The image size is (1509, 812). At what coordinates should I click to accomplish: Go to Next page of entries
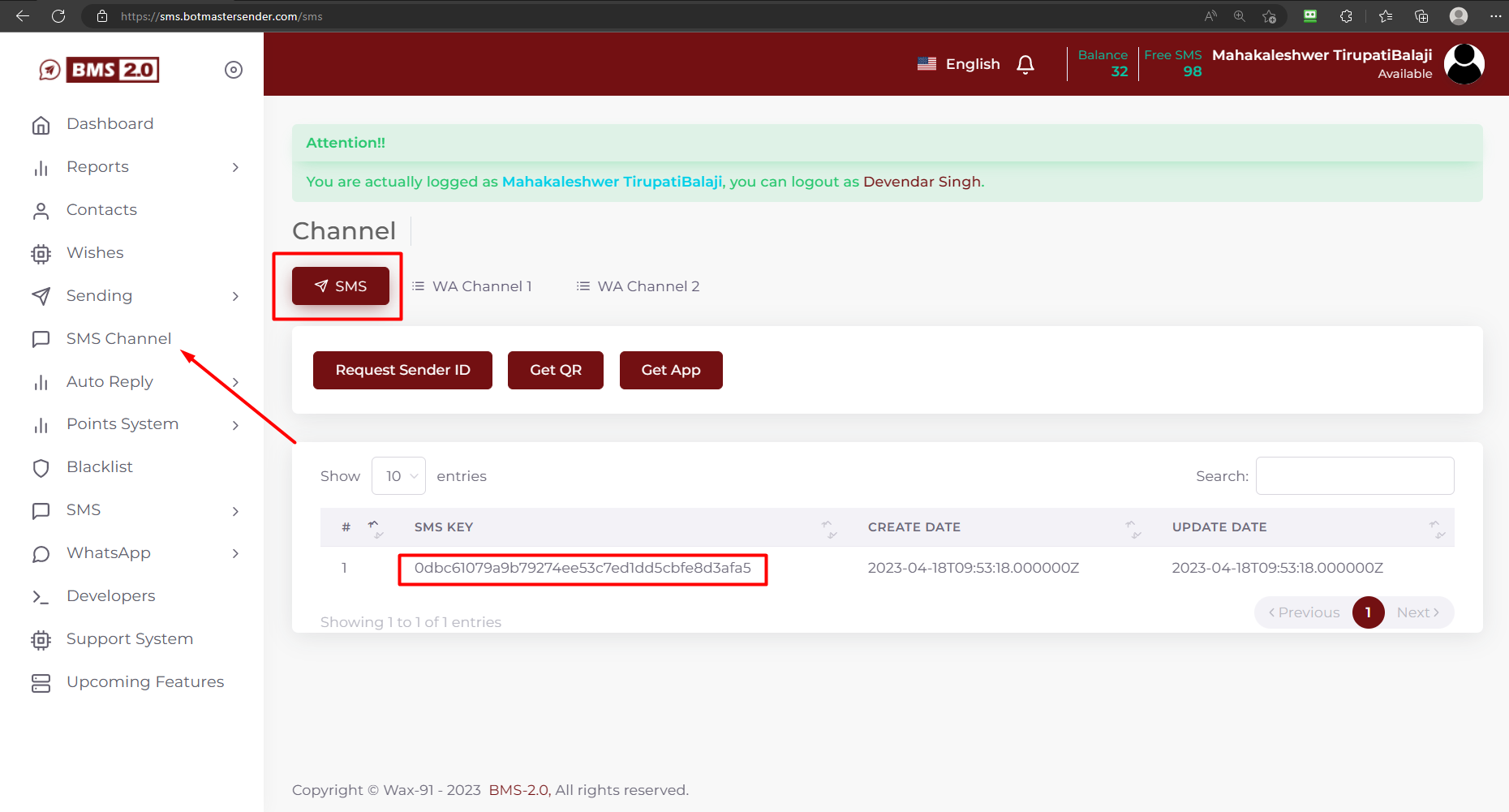[x=1418, y=612]
